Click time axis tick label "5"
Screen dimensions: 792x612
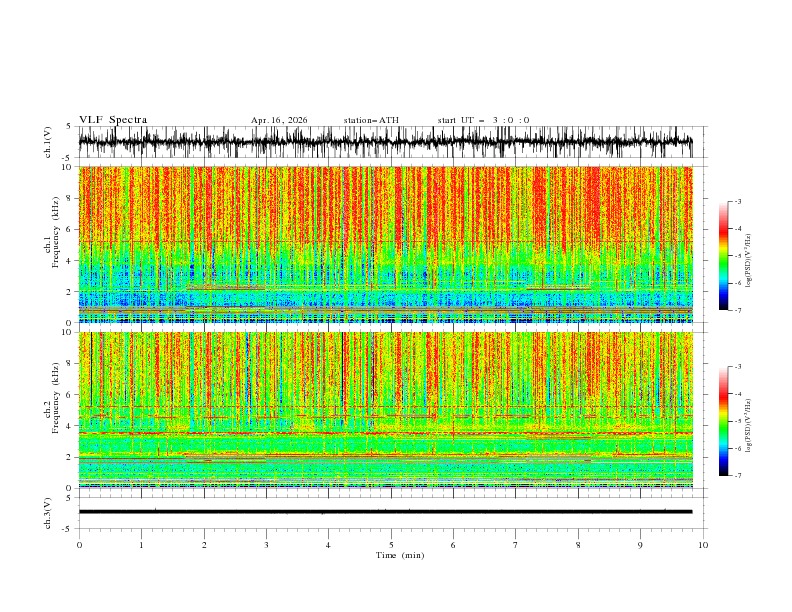point(391,545)
